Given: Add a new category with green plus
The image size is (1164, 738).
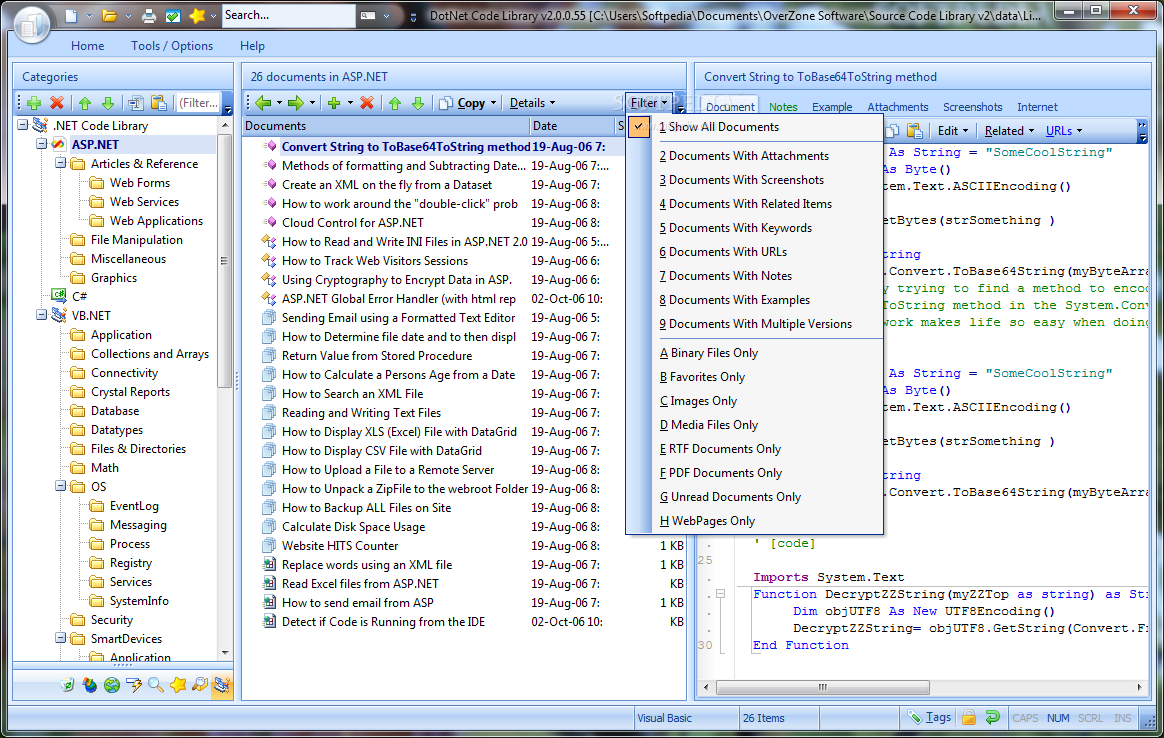Looking at the screenshot, I should [34, 103].
